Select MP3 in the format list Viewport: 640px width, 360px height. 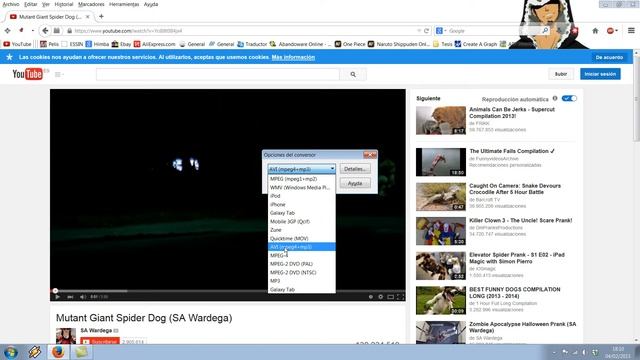click(x=302, y=281)
